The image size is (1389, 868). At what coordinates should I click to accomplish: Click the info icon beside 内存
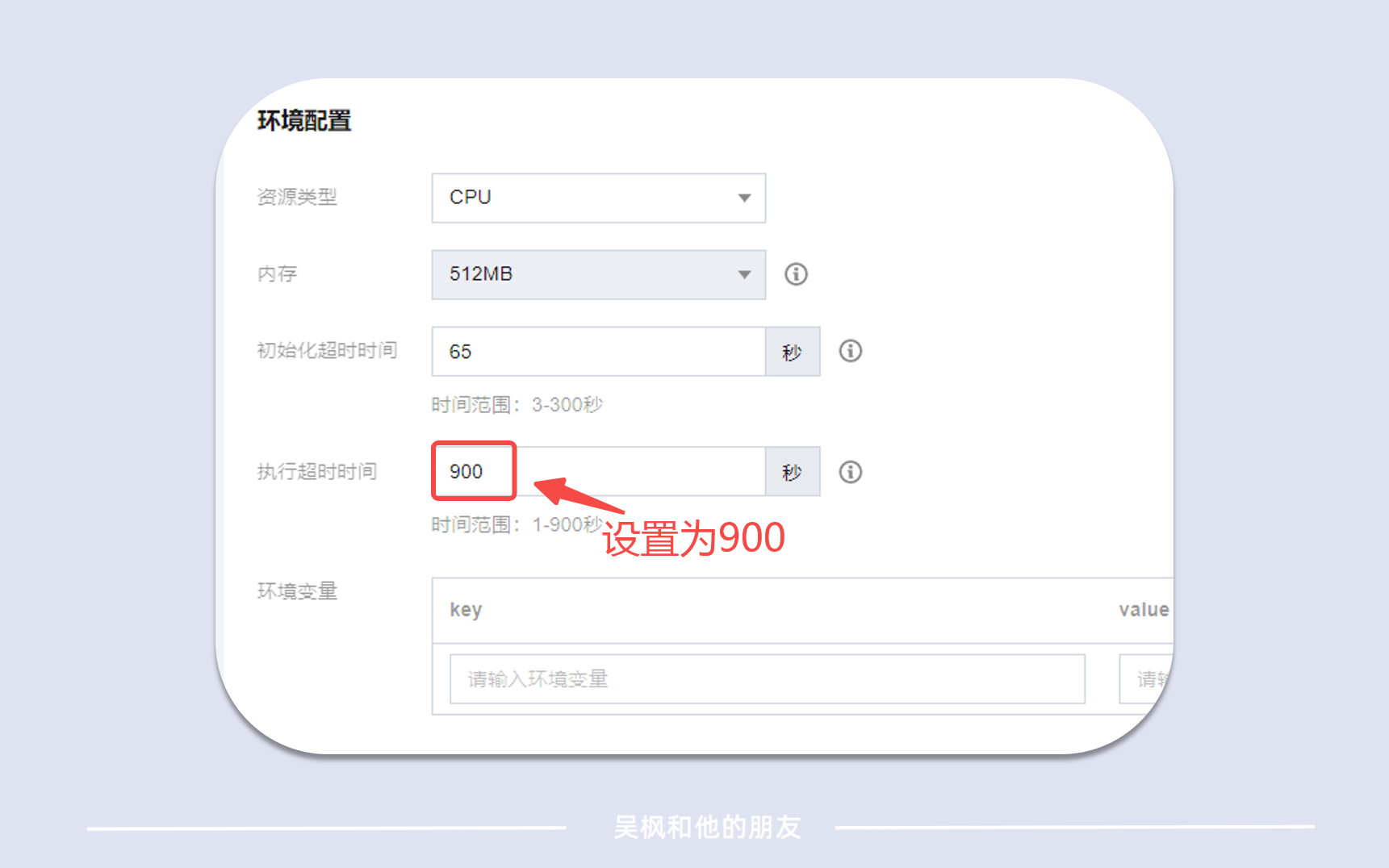point(796,274)
